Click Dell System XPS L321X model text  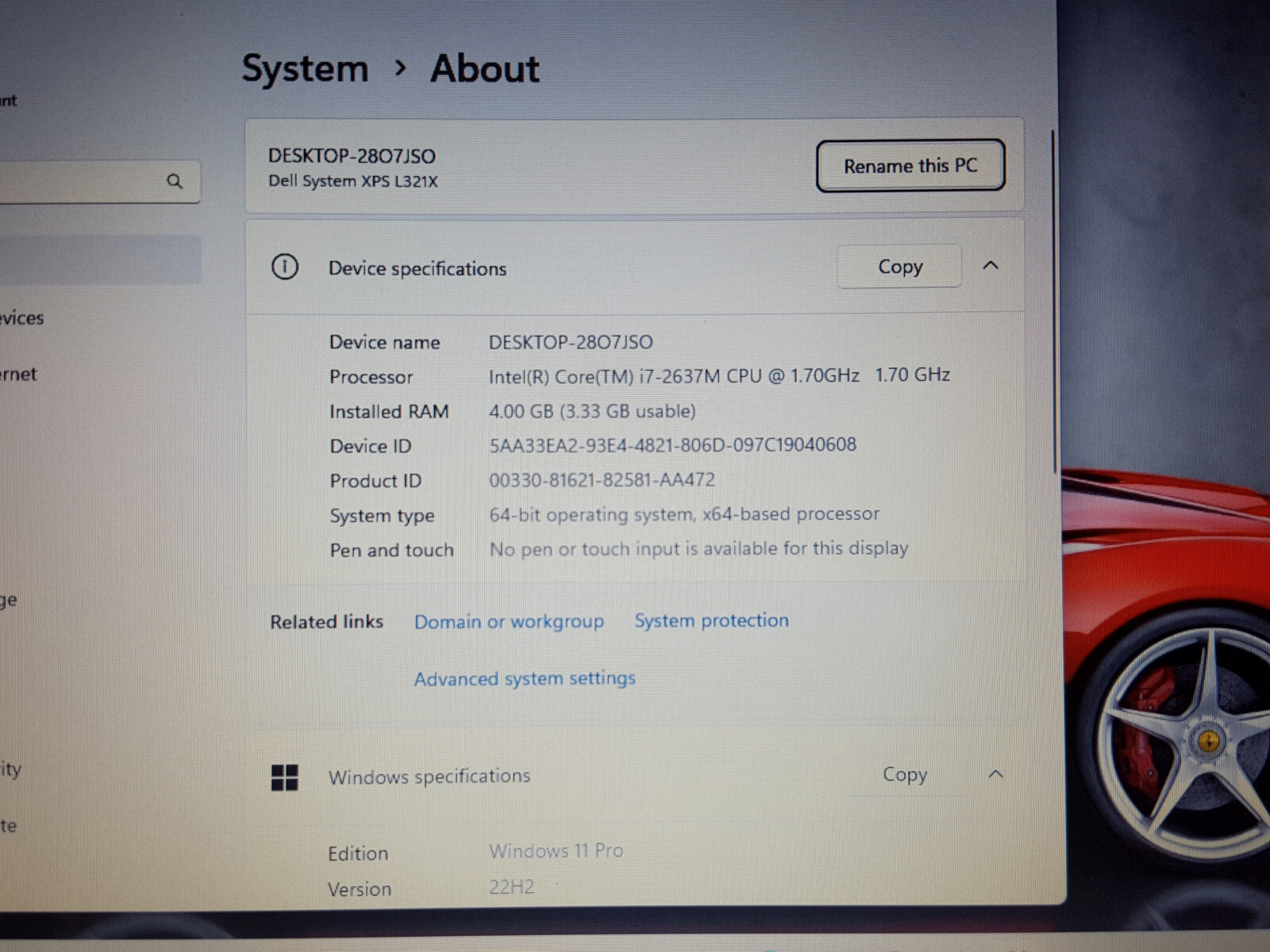(352, 181)
